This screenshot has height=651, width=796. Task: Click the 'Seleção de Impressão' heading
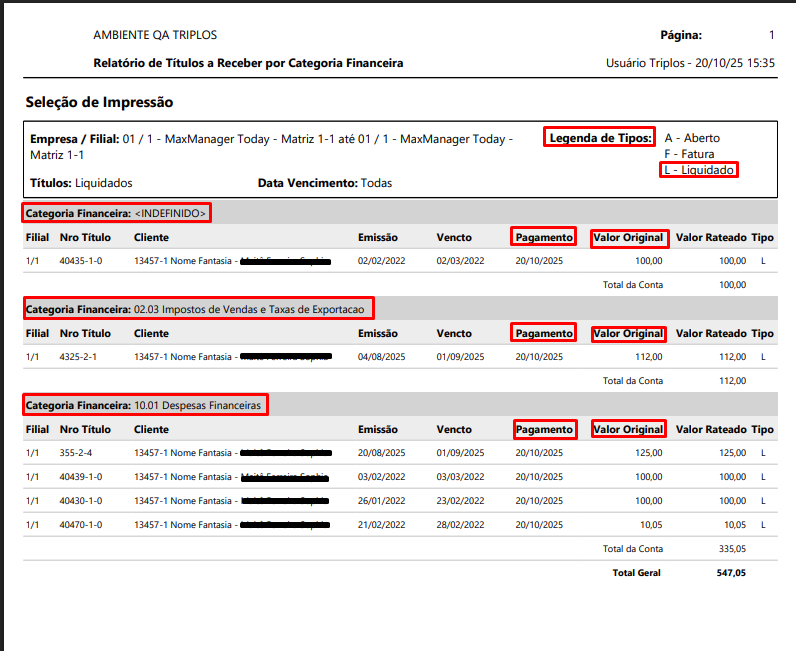[x=99, y=102]
